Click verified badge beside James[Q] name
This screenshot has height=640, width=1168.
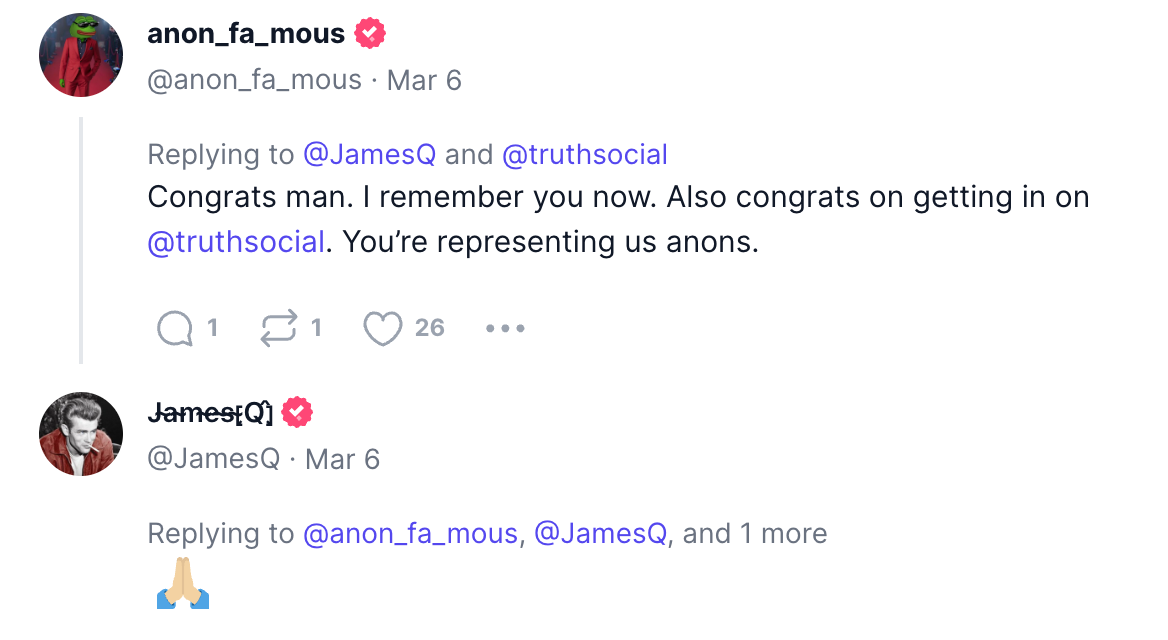tap(297, 412)
